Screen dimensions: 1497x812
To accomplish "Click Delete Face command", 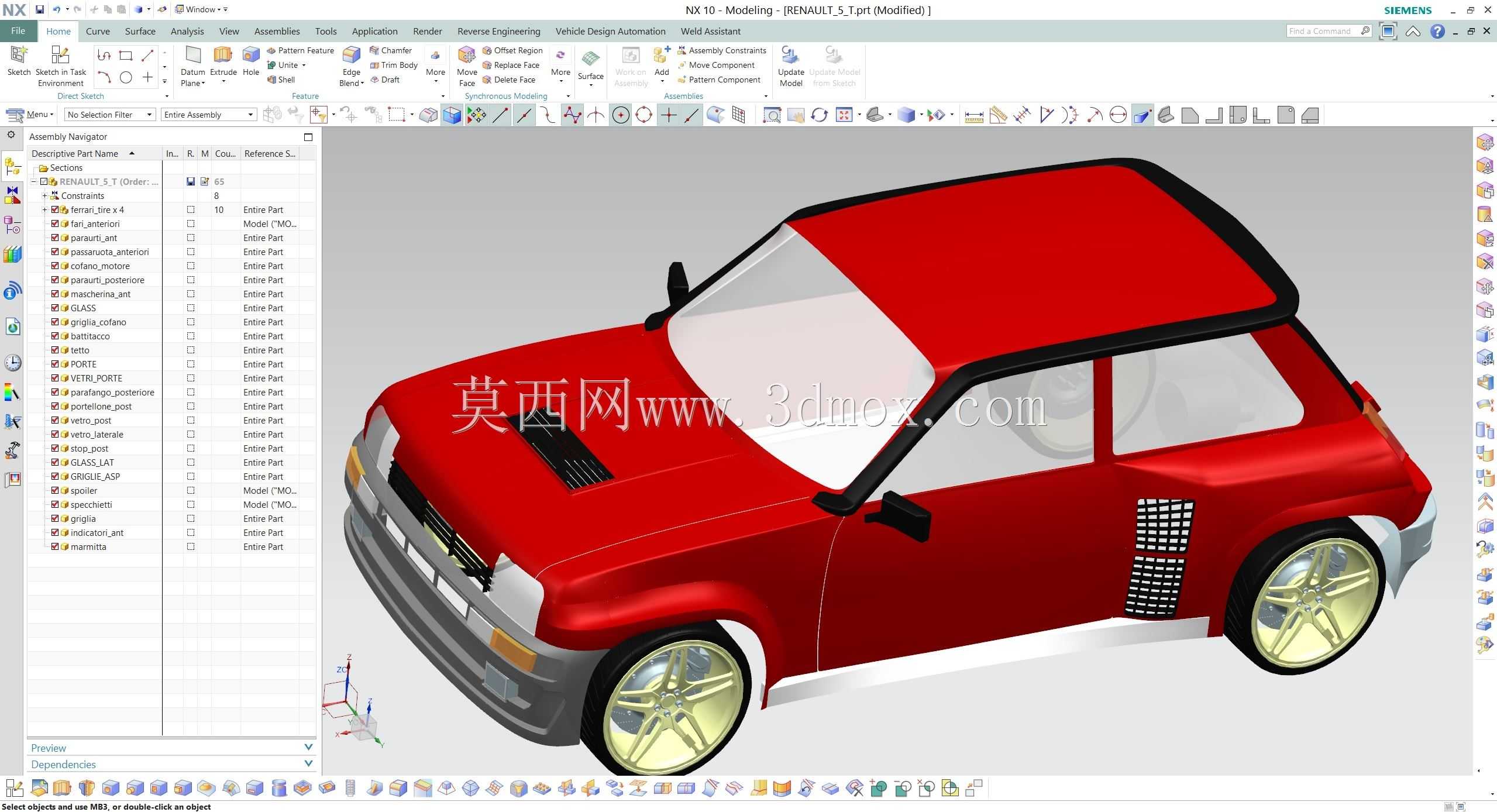I will click(x=509, y=80).
